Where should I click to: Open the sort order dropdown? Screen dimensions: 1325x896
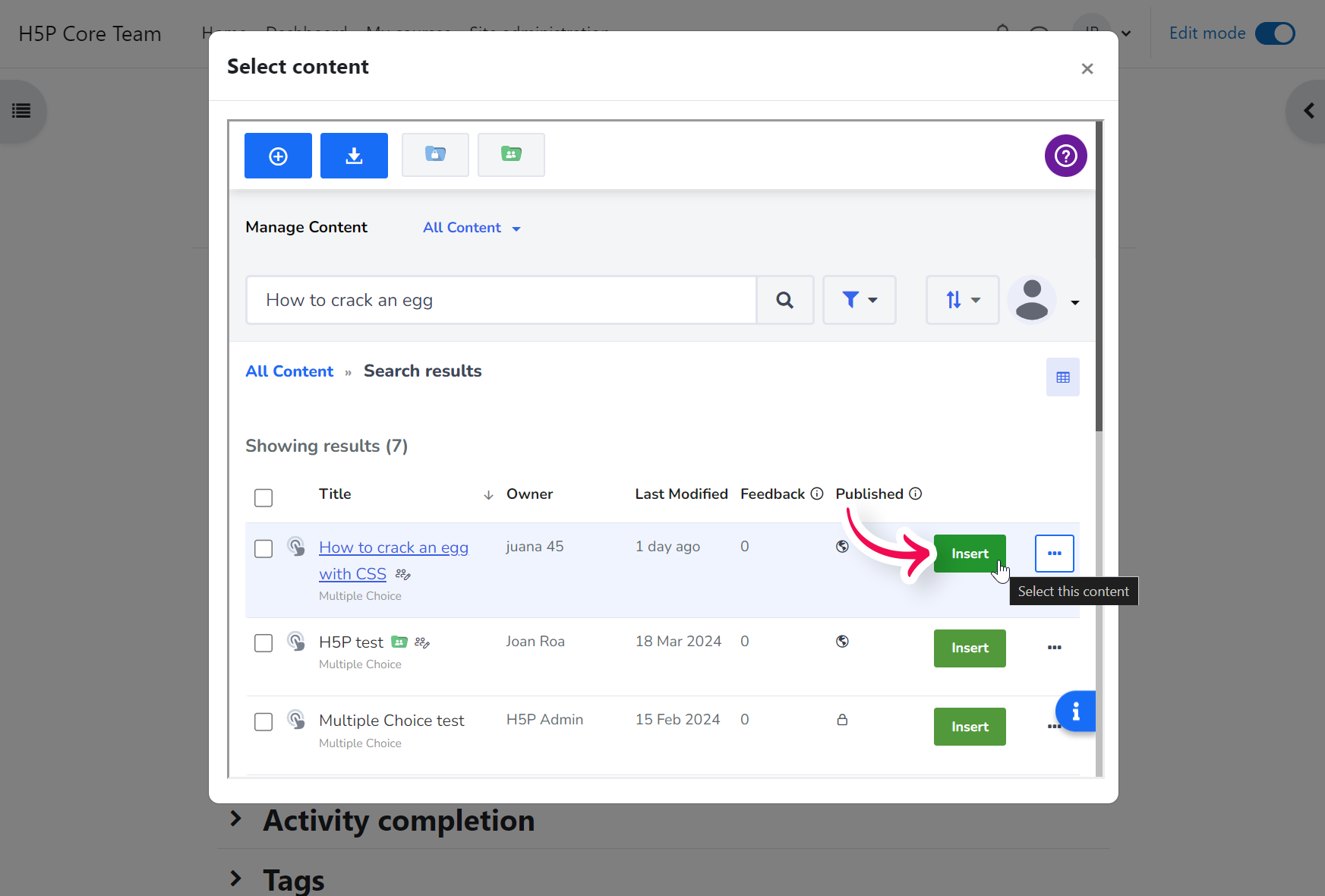[961, 299]
